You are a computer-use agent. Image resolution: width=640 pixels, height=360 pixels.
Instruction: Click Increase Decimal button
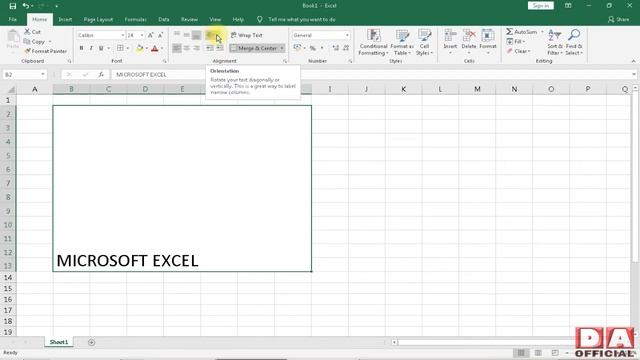click(336, 48)
